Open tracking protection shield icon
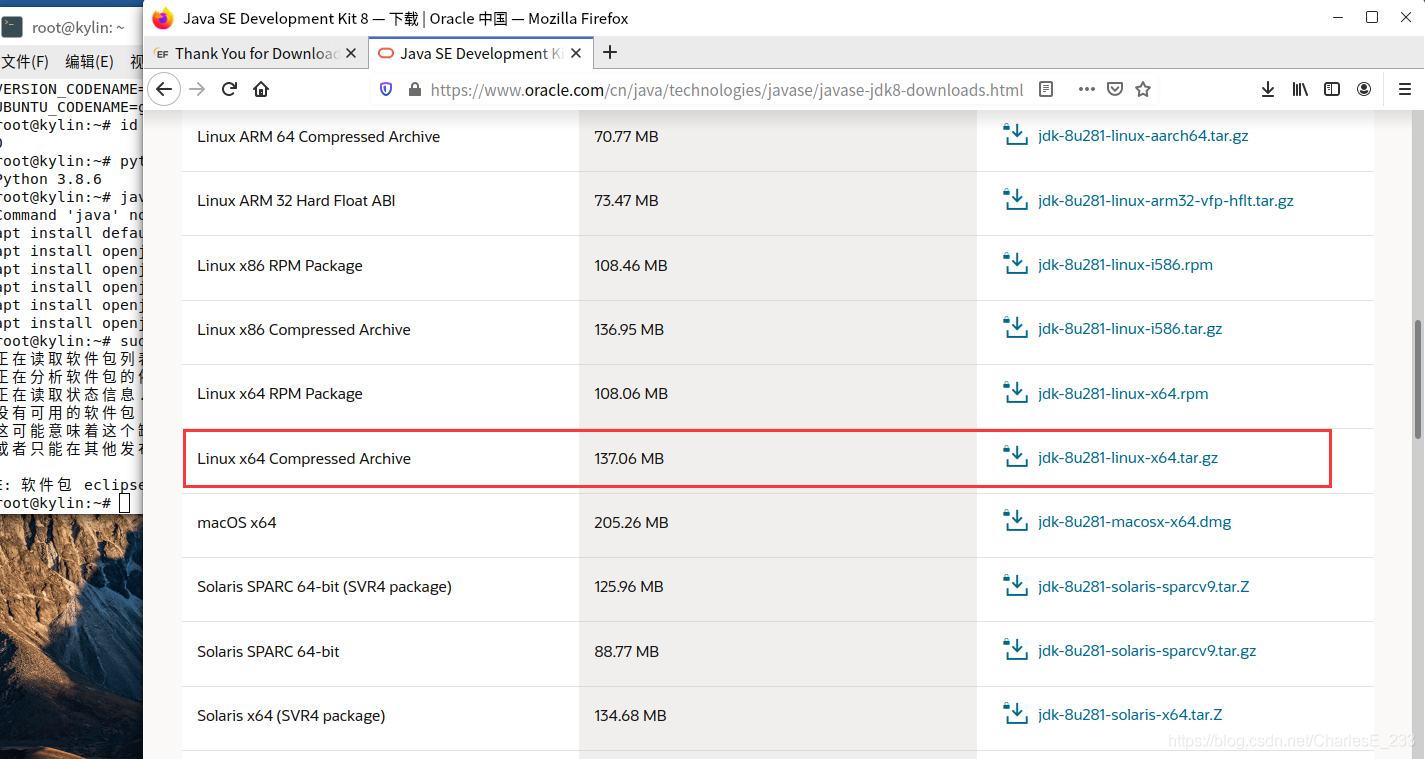 [387, 89]
